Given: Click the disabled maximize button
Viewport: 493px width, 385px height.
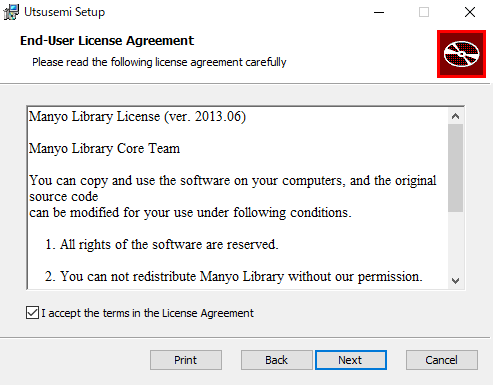Looking at the screenshot, I should click(424, 12).
